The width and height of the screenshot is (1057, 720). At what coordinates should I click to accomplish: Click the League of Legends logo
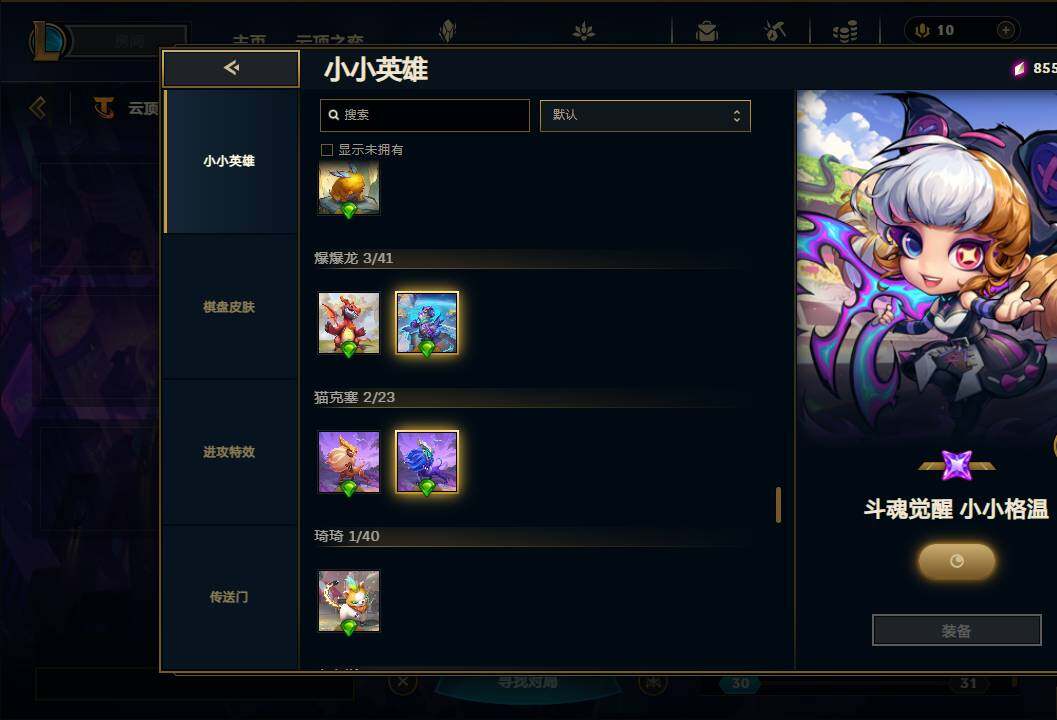[47, 40]
